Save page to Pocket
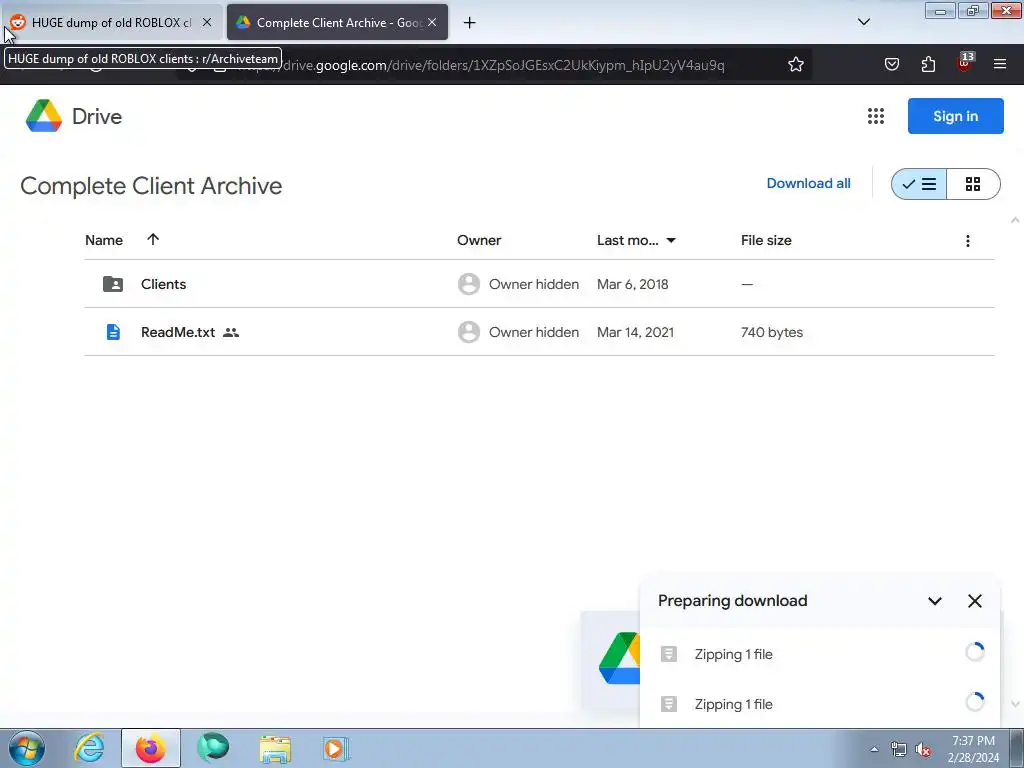Image resolution: width=1024 pixels, height=768 pixels. [891, 65]
